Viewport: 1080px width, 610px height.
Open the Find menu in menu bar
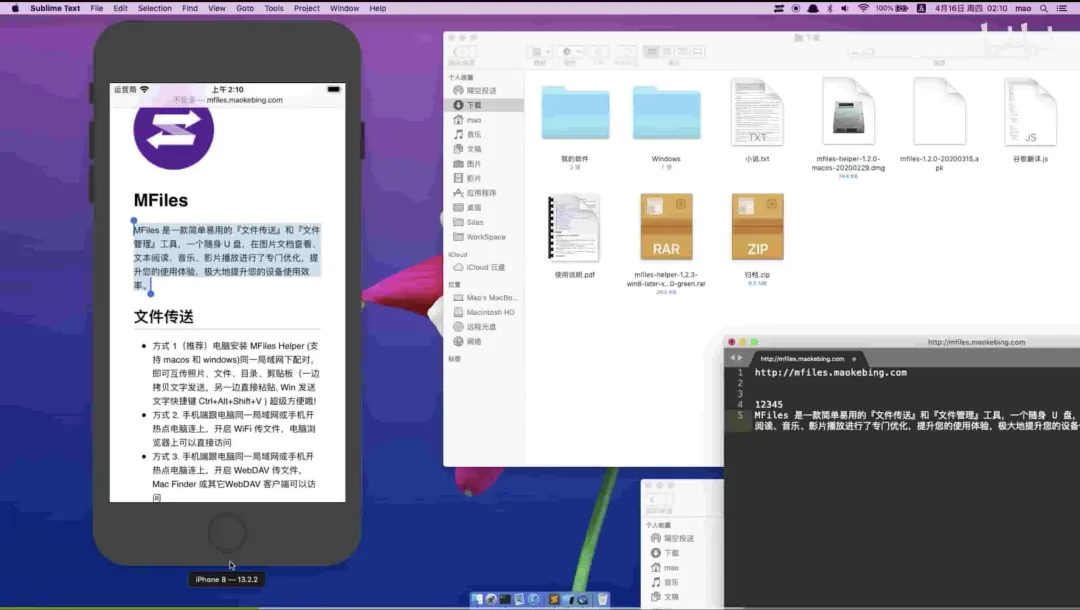point(189,8)
